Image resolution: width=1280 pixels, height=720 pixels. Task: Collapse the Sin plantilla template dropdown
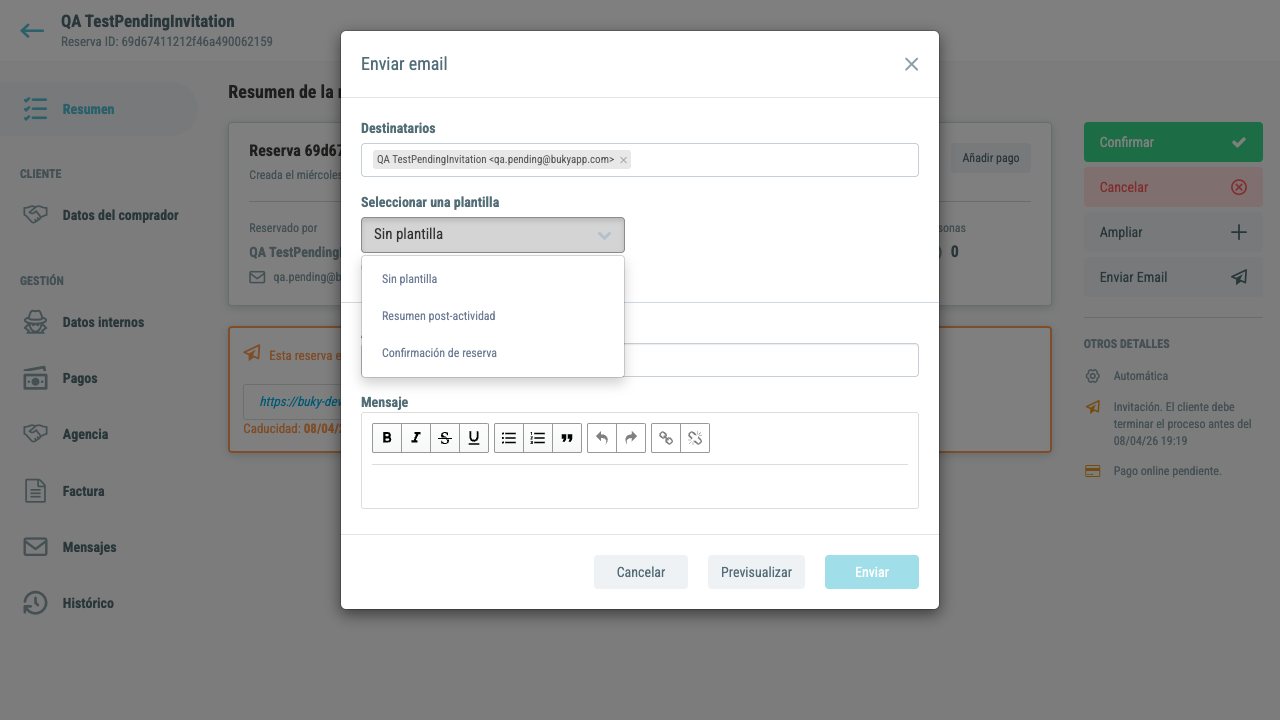493,235
